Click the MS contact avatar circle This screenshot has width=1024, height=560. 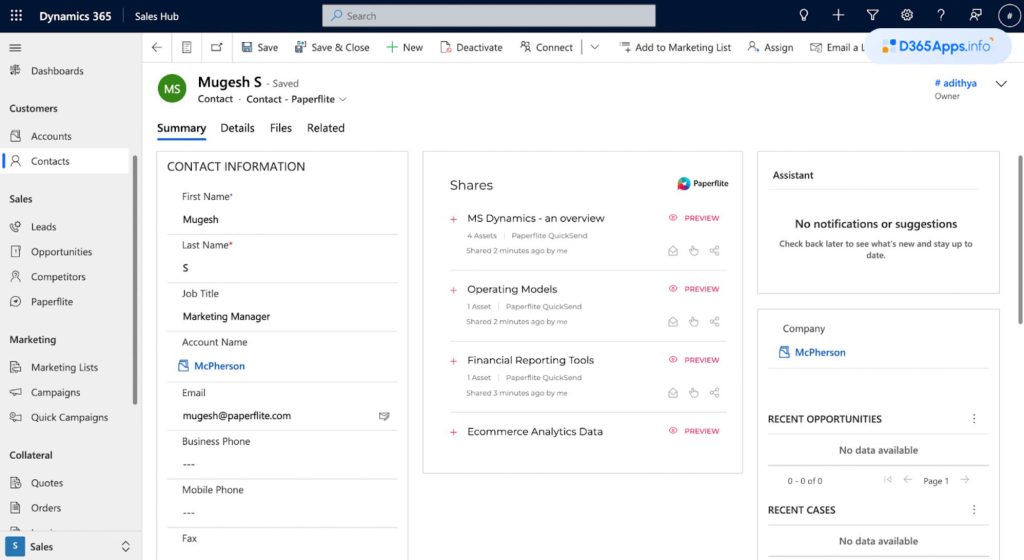[x=172, y=89]
